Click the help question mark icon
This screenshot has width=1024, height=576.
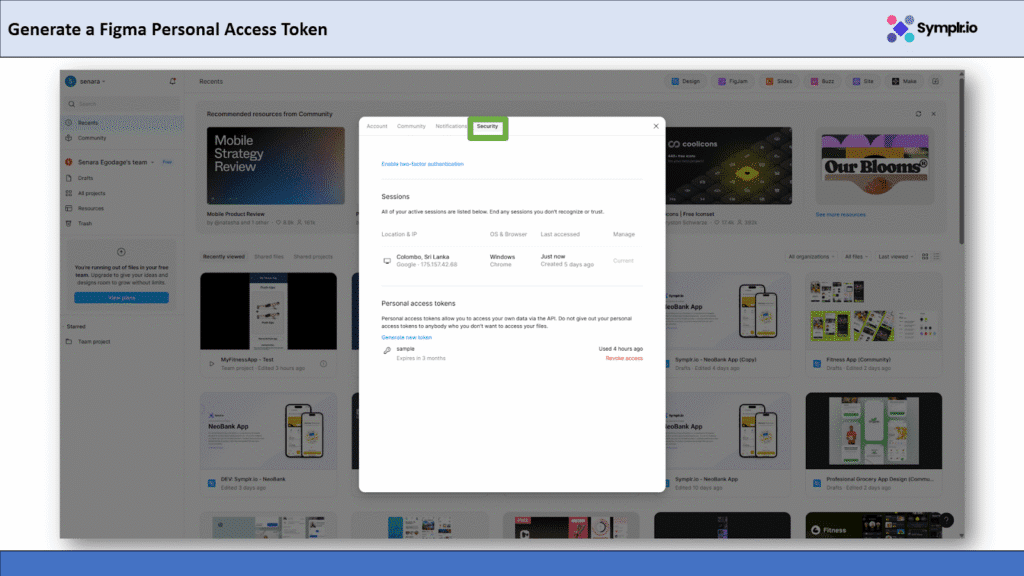(946, 520)
